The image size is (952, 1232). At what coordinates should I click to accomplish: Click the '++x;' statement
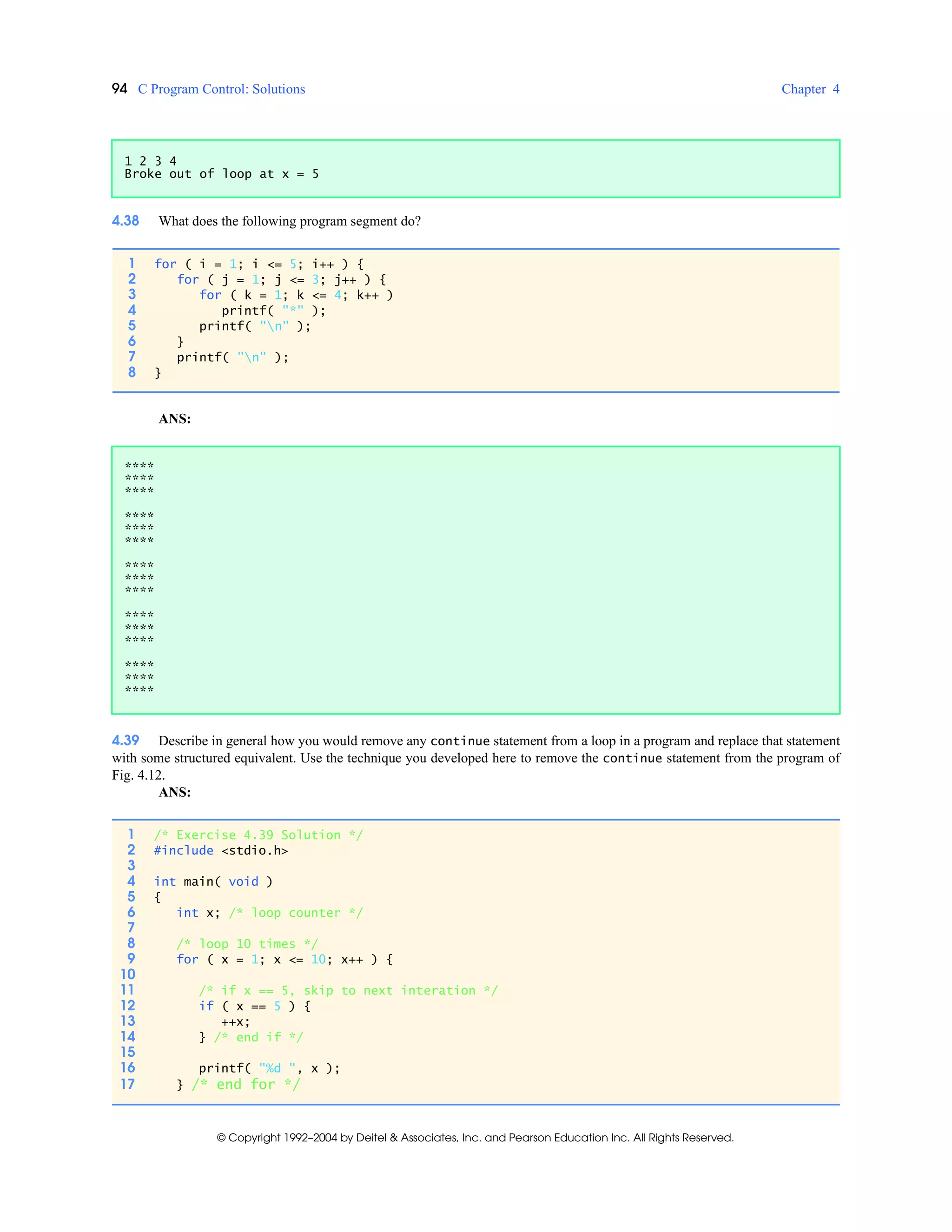pos(236,1022)
